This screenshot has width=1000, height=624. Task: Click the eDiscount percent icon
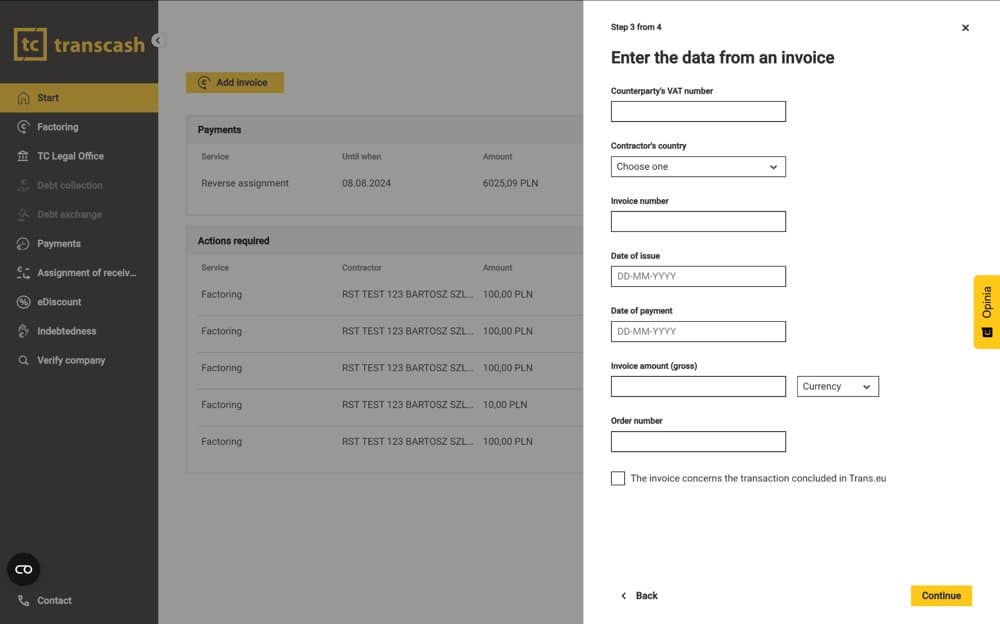pos(24,302)
